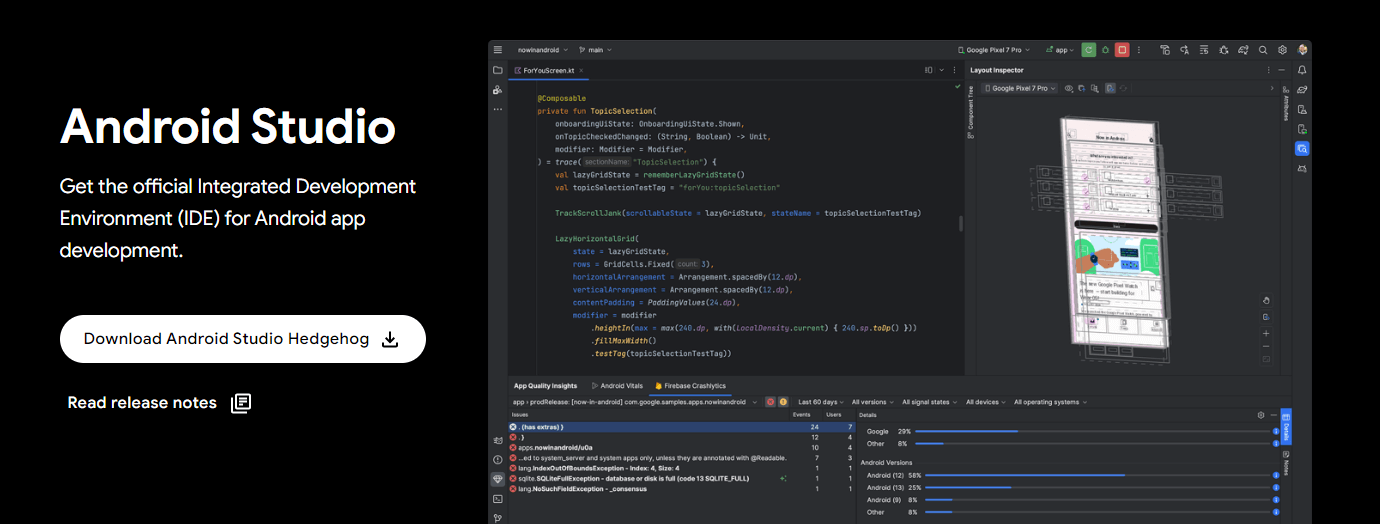This screenshot has height=524, width=1380.
Task: Minimize the Layout Inspector panel
Action: click(1283, 70)
